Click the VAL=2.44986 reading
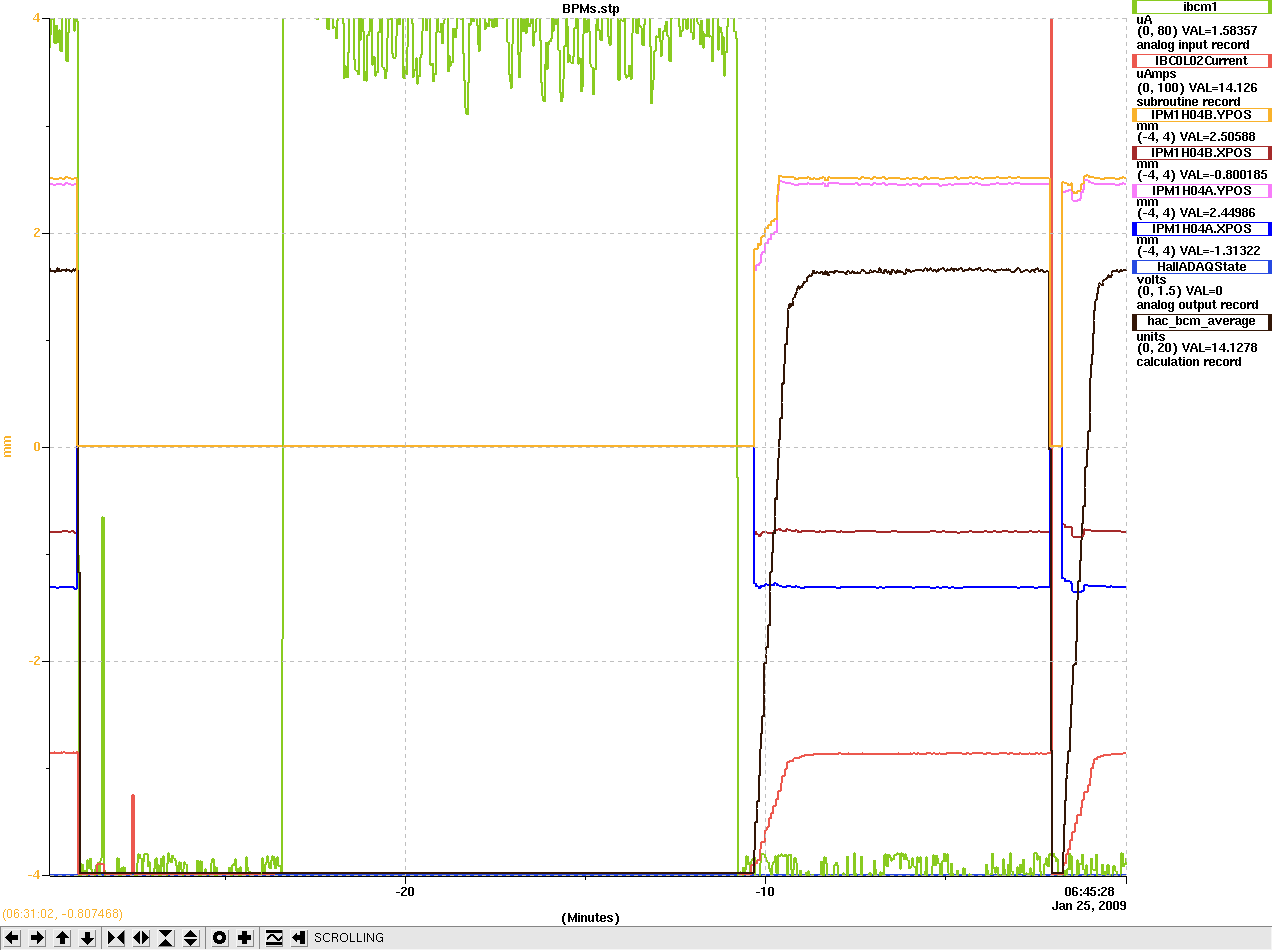 [1220, 213]
